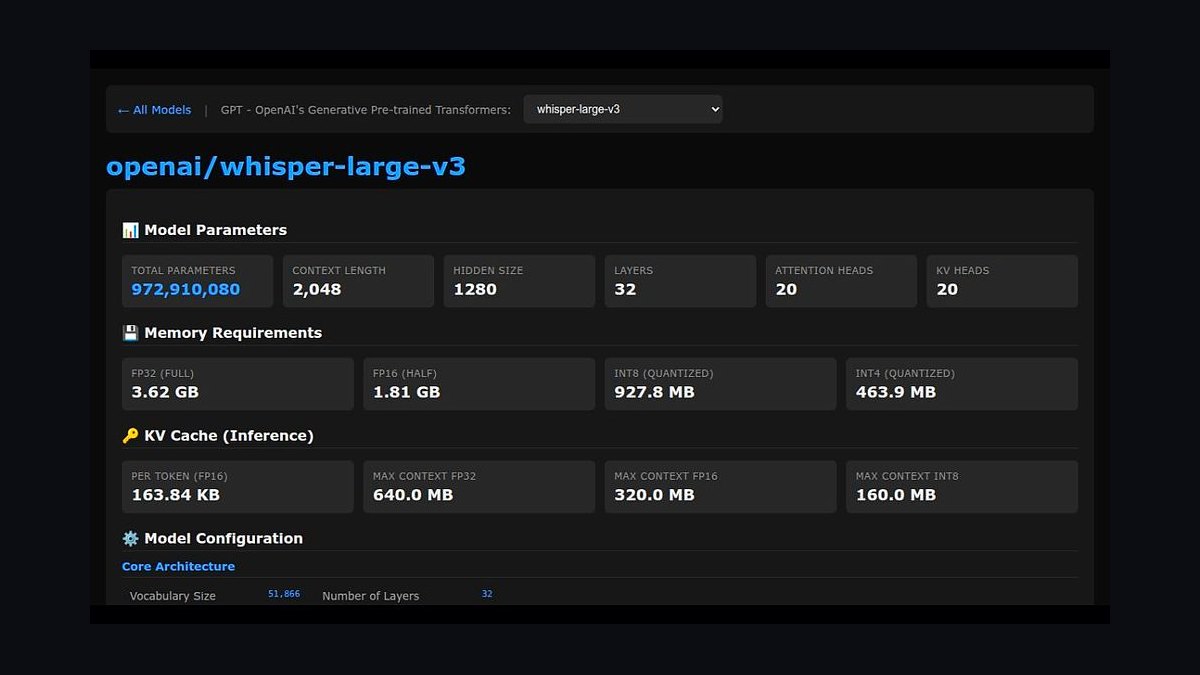Select the Total Parameters value 972,910,080
Image resolution: width=1200 pixels, height=675 pixels.
[x=186, y=290]
